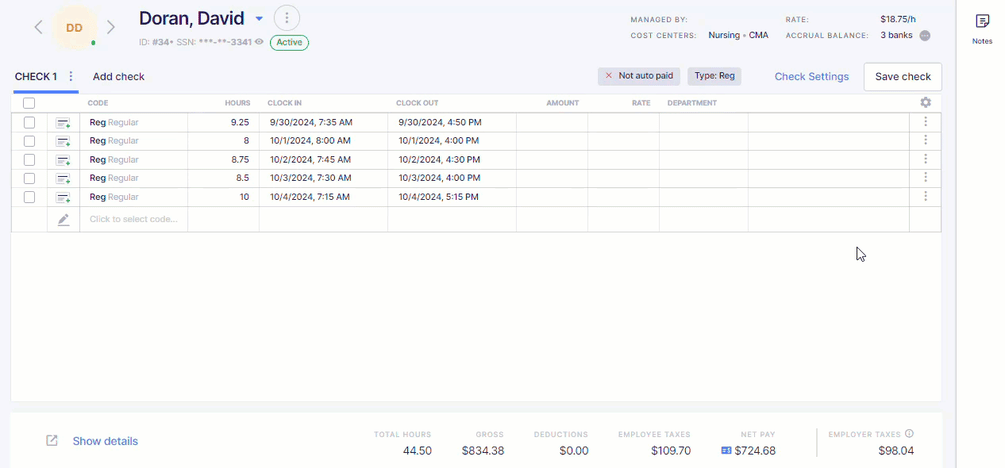Image resolution: width=1005 pixels, height=468 pixels.
Task: Open pop-out icon beside Show details
Action: 52,441
